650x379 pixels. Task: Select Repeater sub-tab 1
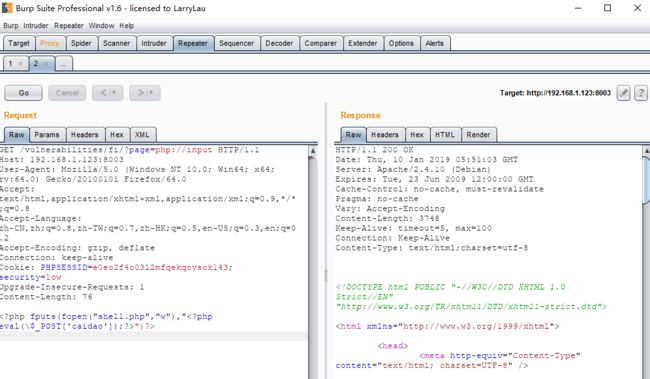tap(11, 64)
